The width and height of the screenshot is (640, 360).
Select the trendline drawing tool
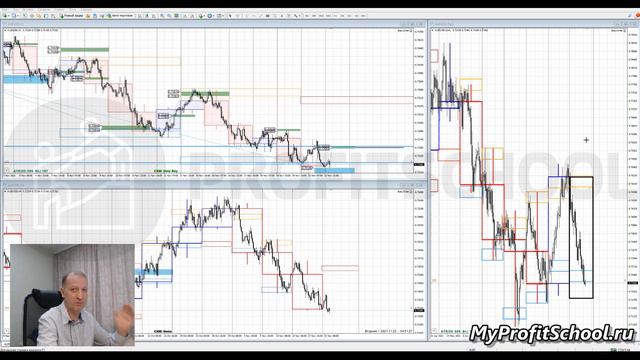pos(261,16)
